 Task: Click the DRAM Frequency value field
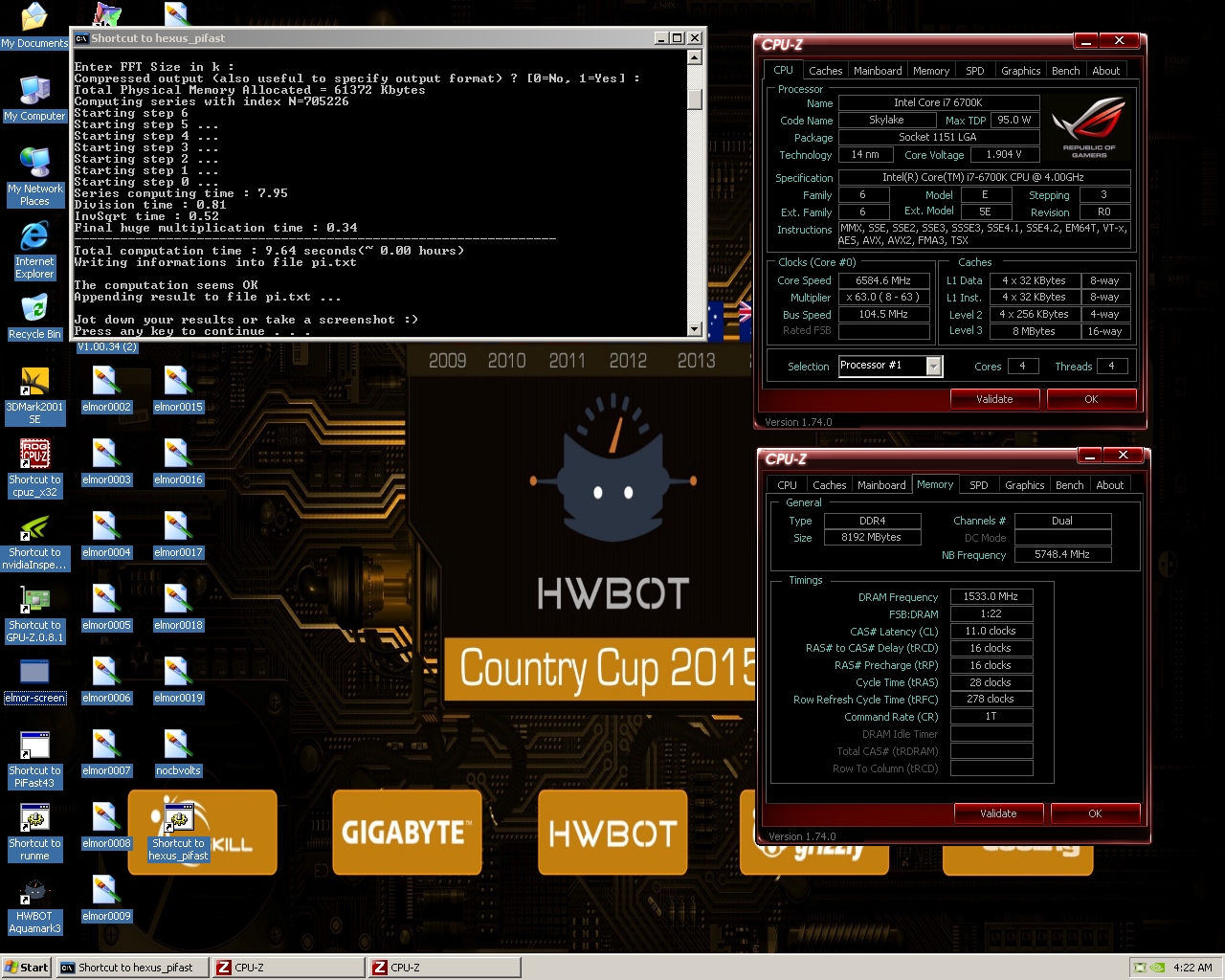(991, 596)
